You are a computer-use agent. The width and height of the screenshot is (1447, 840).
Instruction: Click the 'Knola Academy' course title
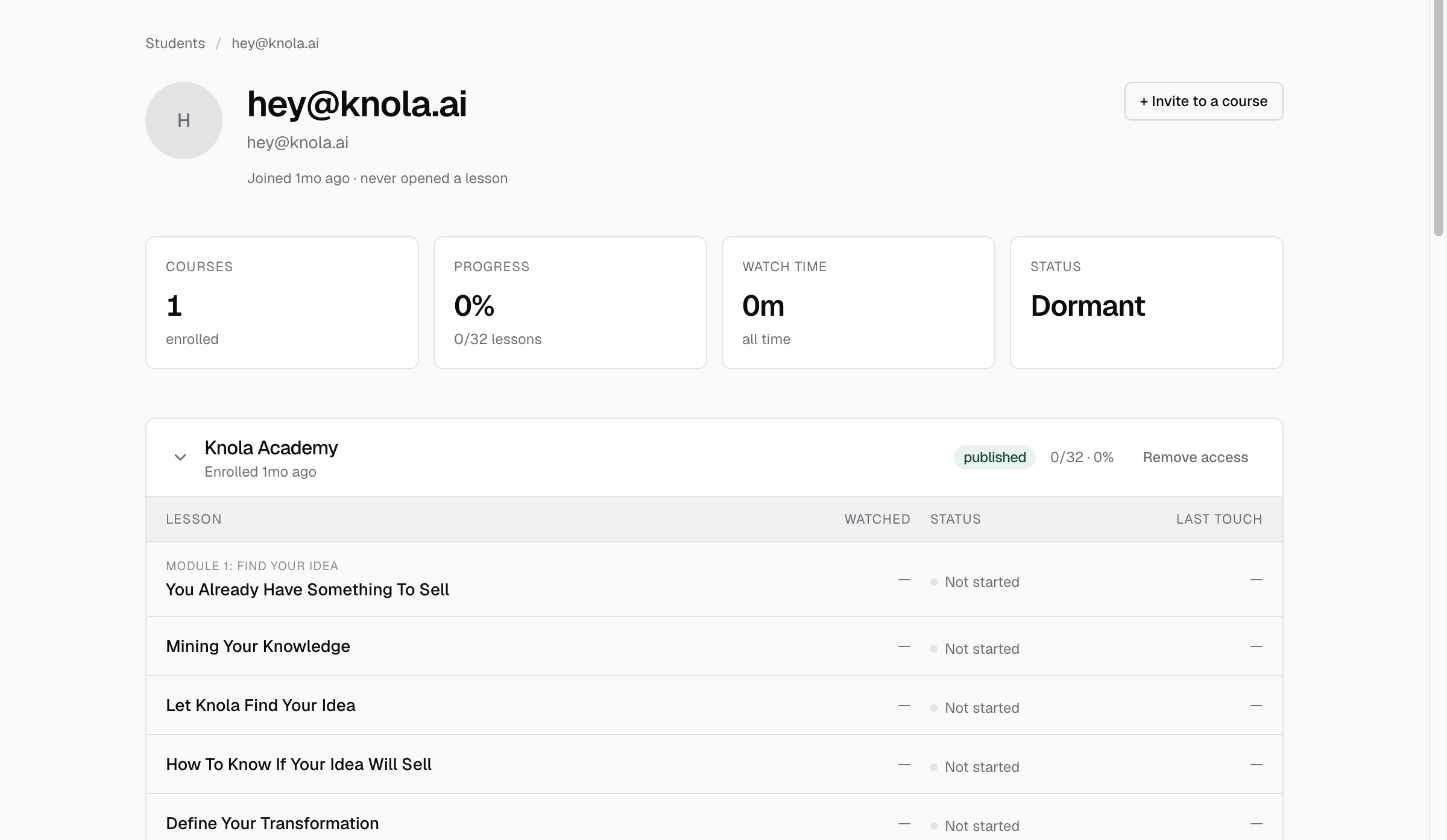tap(271, 448)
